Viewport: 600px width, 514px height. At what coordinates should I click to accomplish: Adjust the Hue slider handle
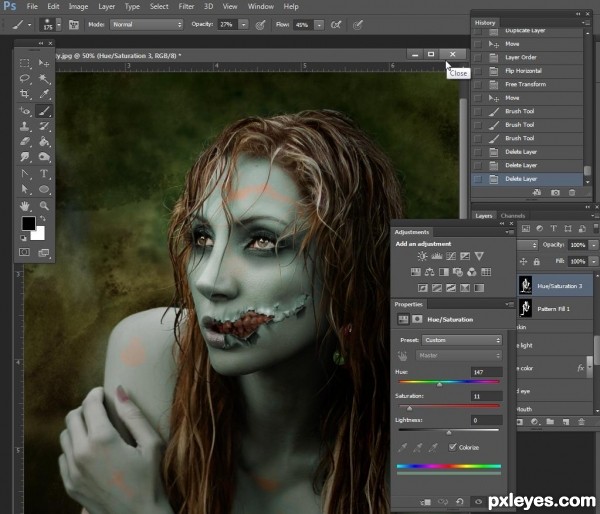(x=440, y=384)
